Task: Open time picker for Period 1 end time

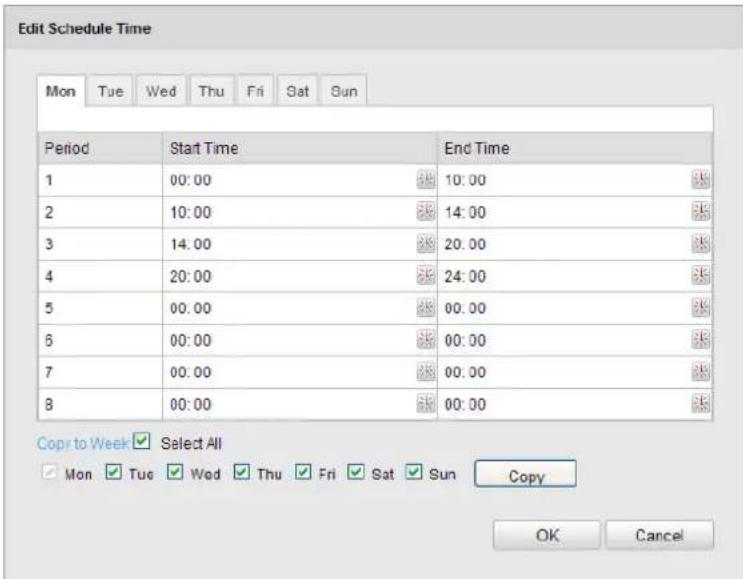Action: [701, 180]
